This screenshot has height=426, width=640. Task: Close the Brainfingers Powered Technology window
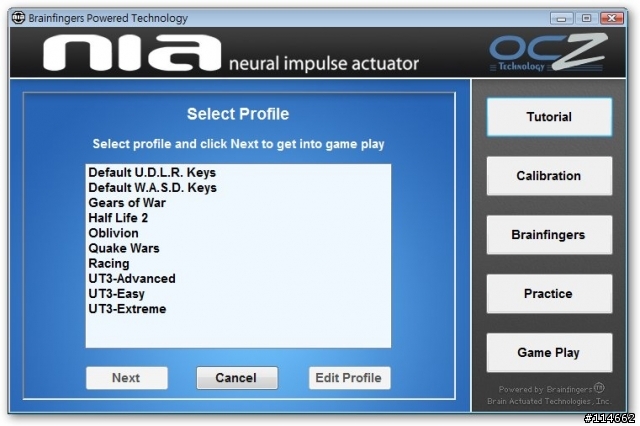tap(611, 18)
